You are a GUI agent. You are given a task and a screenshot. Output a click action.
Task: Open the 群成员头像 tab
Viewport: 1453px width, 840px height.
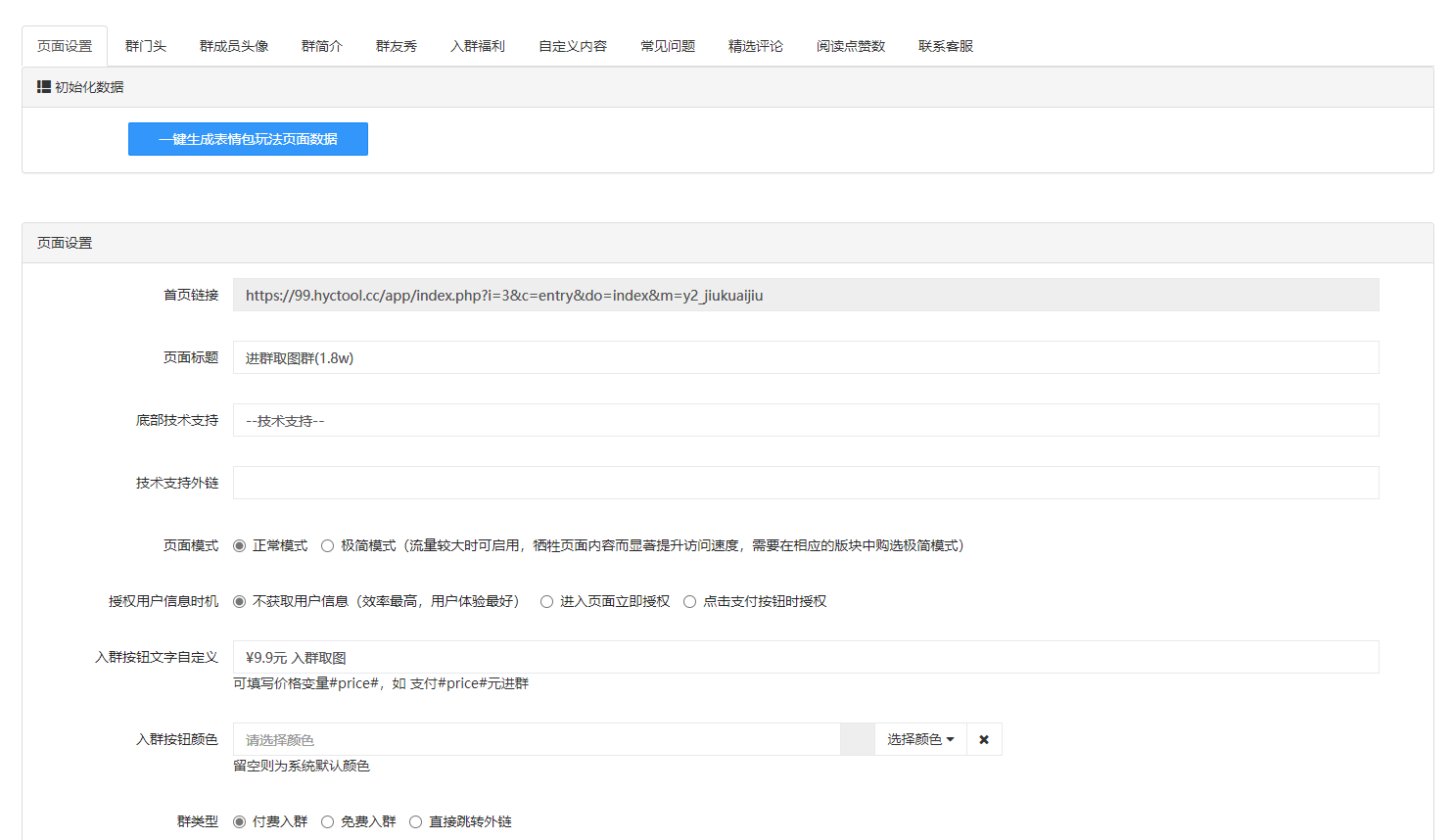(x=234, y=46)
